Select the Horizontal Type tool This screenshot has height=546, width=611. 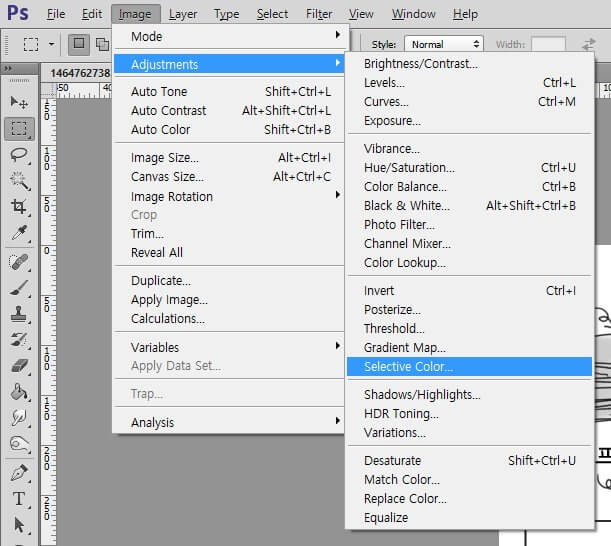pyautogui.click(x=19, y=499)
